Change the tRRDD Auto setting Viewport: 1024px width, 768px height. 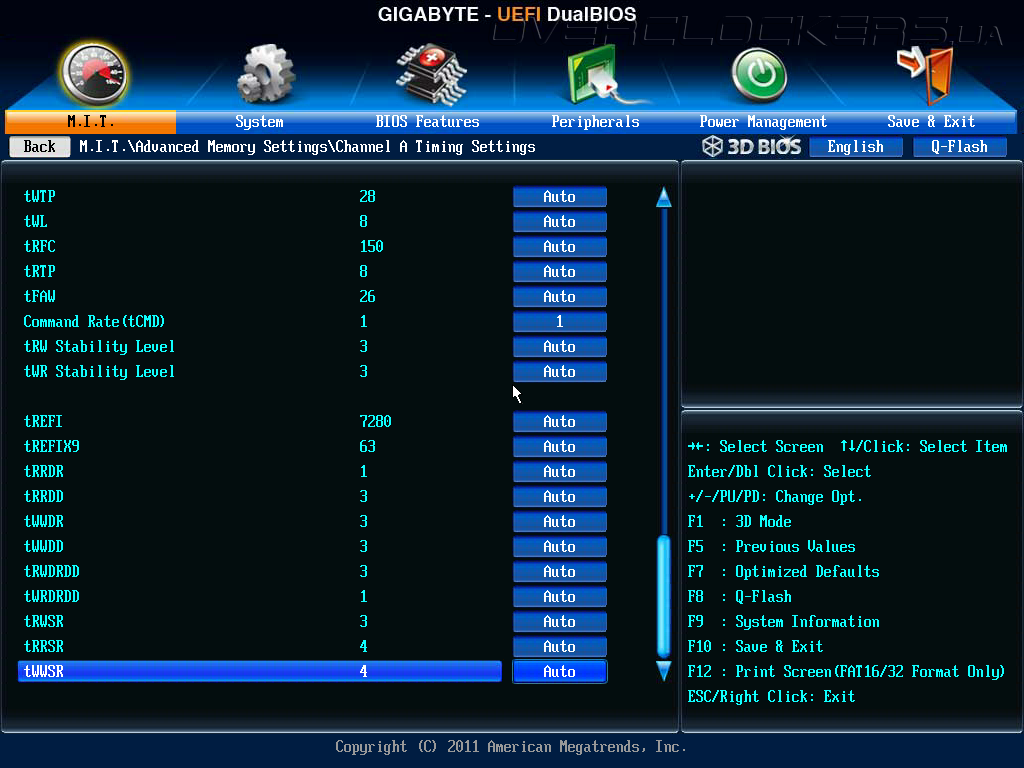[x=560, y=496]
